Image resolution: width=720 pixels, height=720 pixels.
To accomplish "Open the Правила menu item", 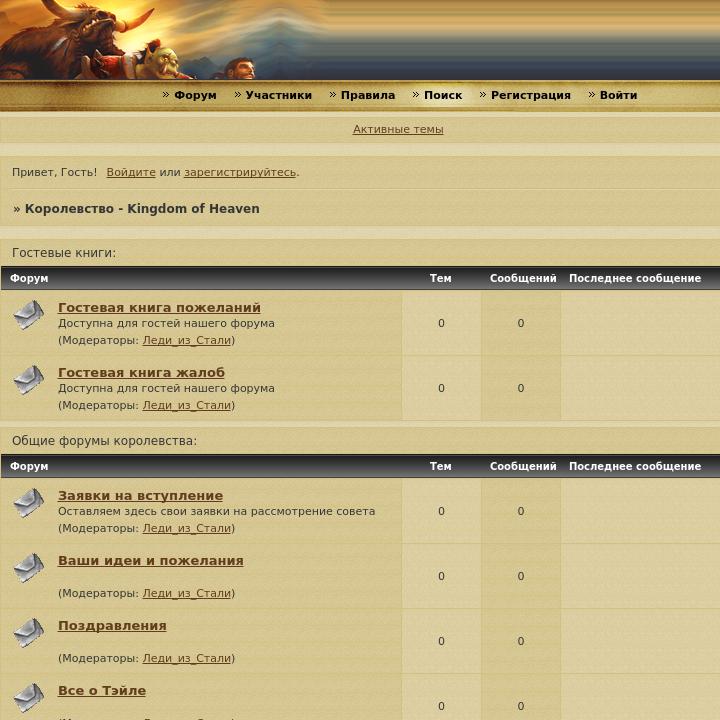I will tap(368, 95).
